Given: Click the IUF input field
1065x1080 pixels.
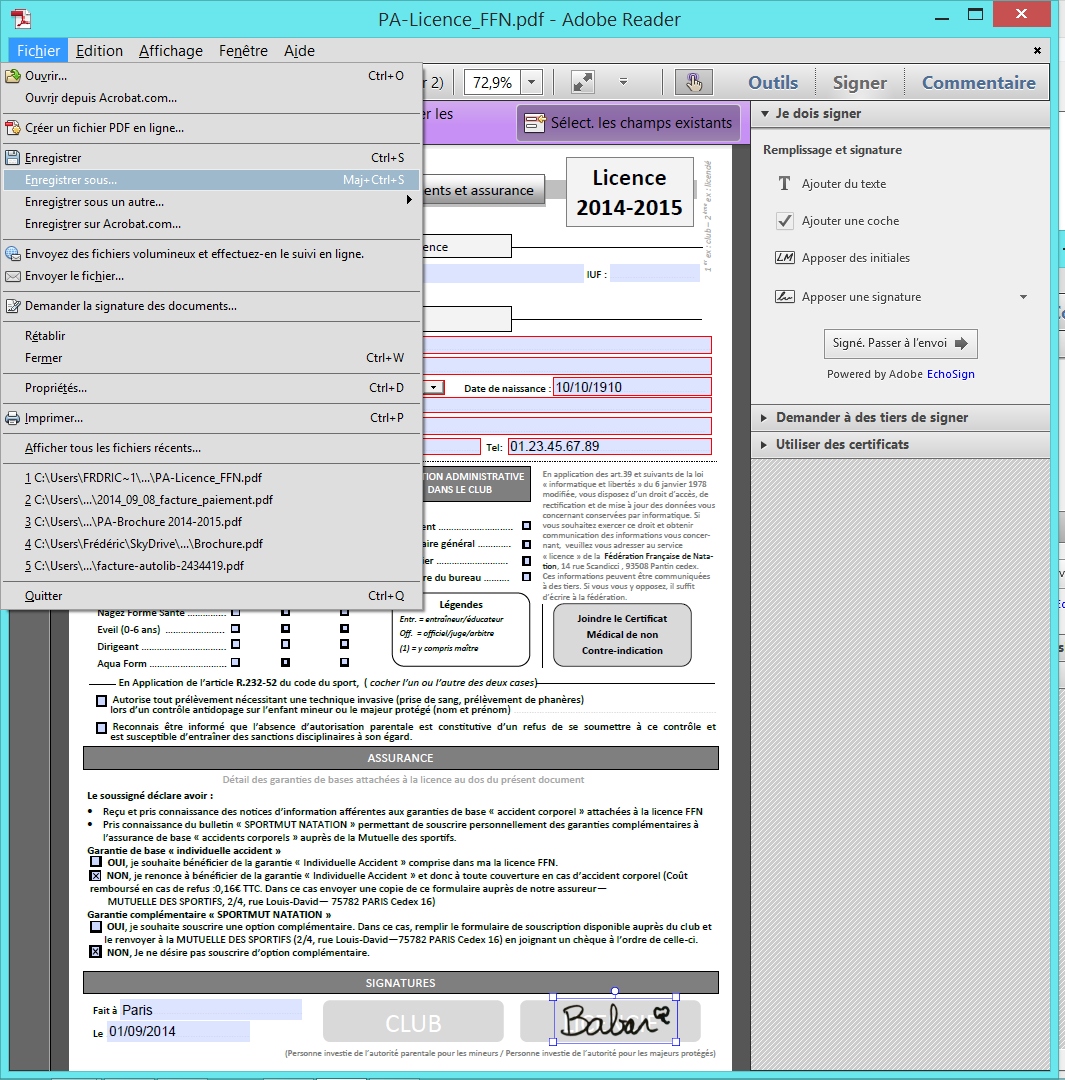Looking at the screenshot, I should coord(655,273).
